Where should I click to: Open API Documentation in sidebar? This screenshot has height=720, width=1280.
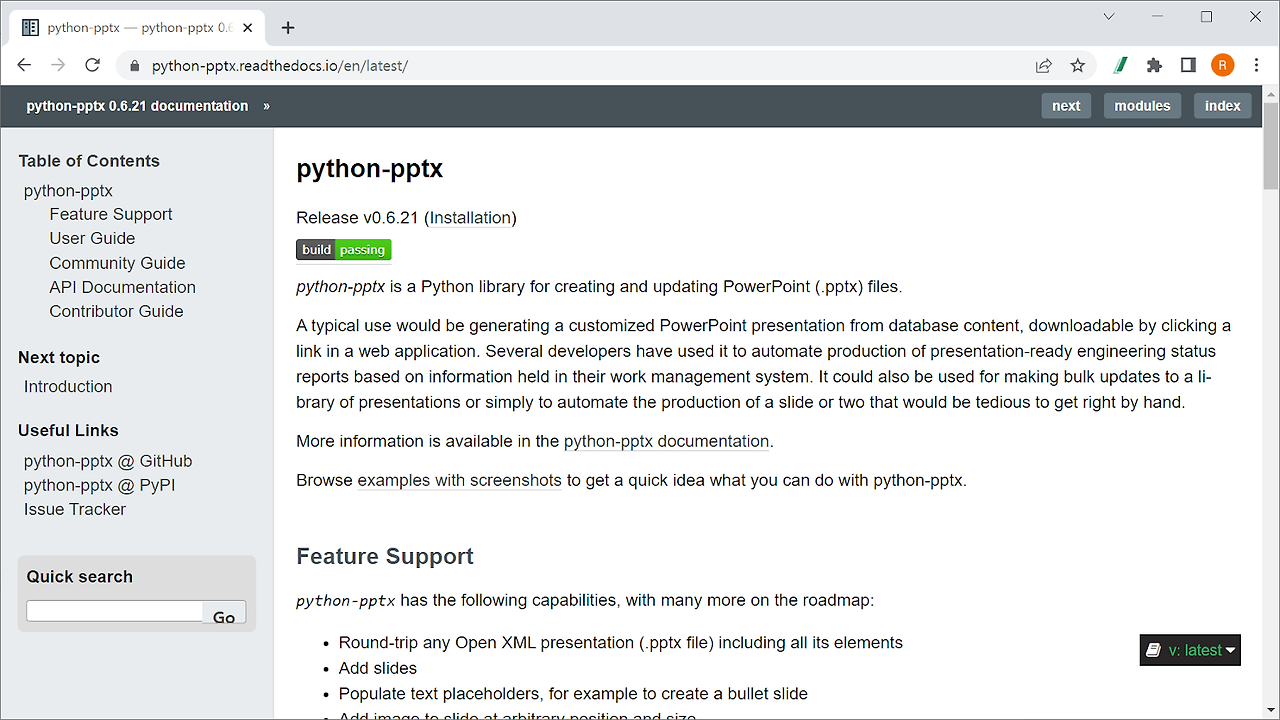pyautogui.click(x=122, y=287)
